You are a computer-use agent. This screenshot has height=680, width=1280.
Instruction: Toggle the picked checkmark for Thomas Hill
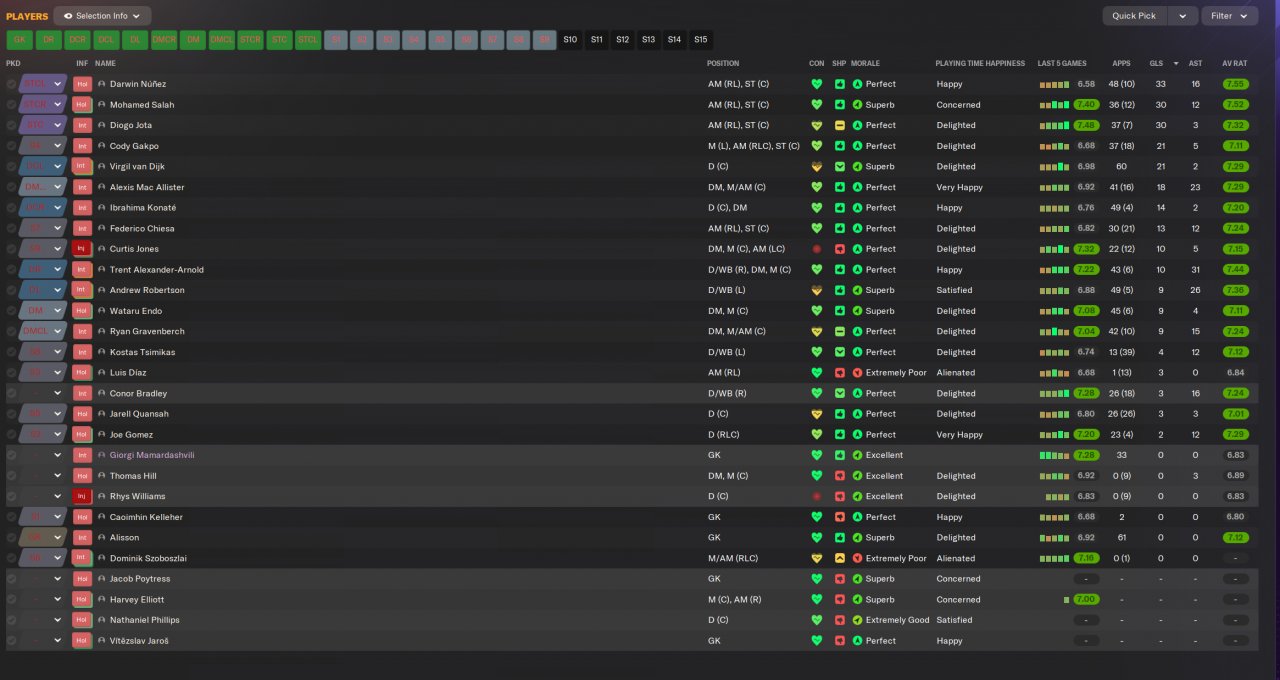12,476
